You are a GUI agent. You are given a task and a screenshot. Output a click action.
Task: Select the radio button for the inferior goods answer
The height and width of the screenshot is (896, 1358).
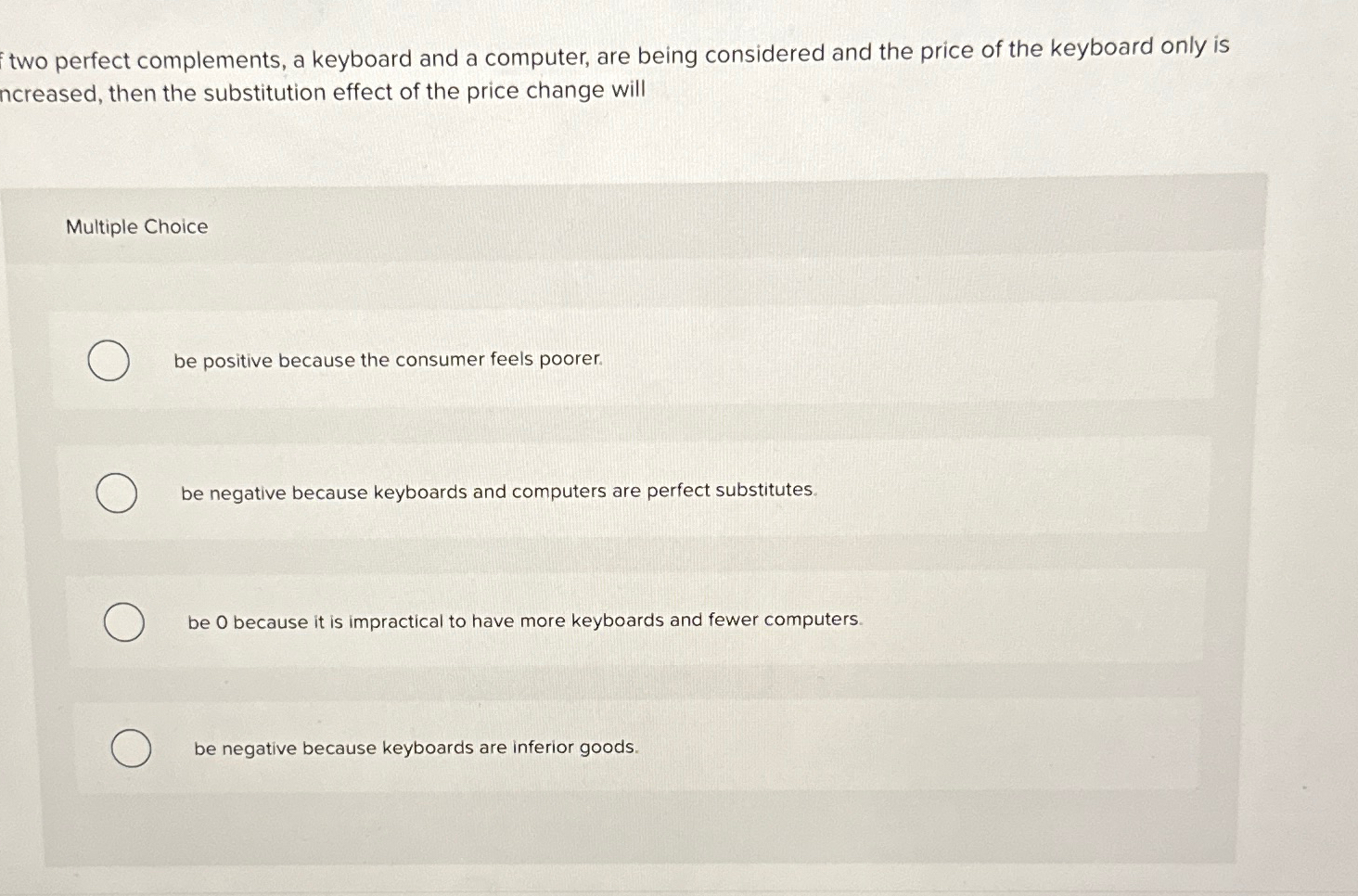point(131,748)
